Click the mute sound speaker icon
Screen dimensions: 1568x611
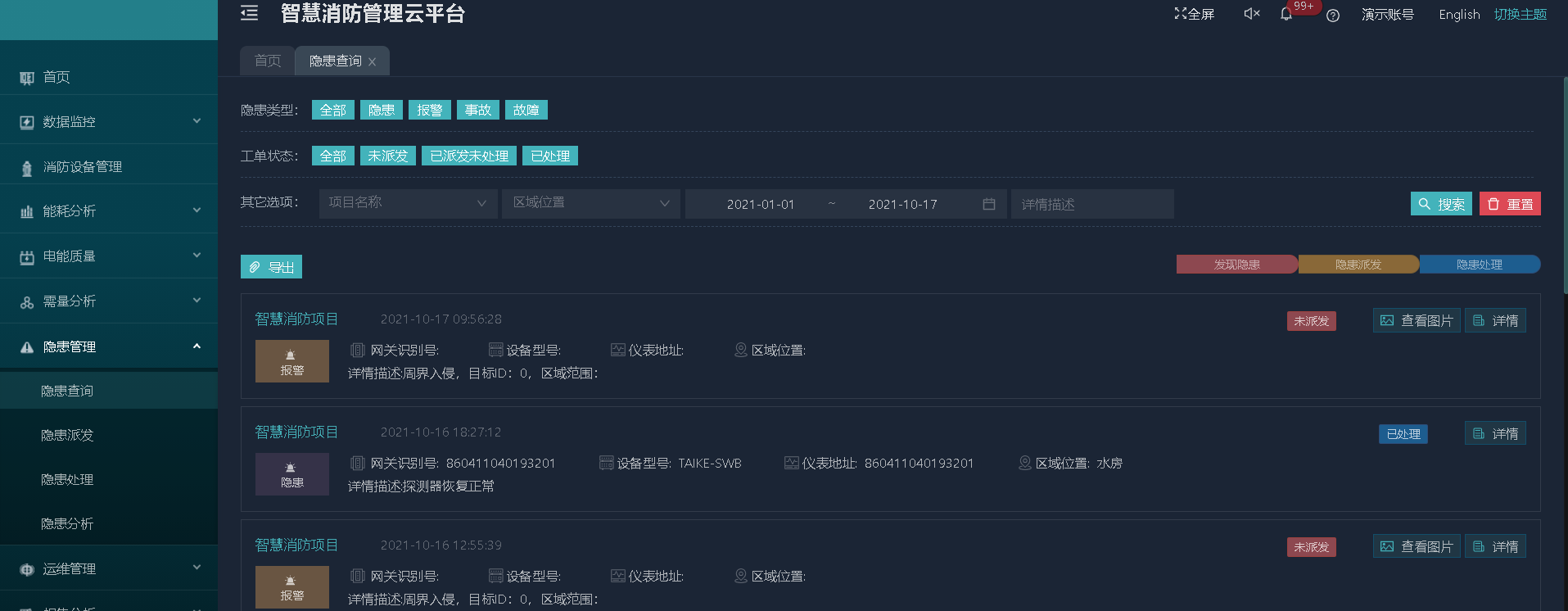click(x=1251, y=14)
